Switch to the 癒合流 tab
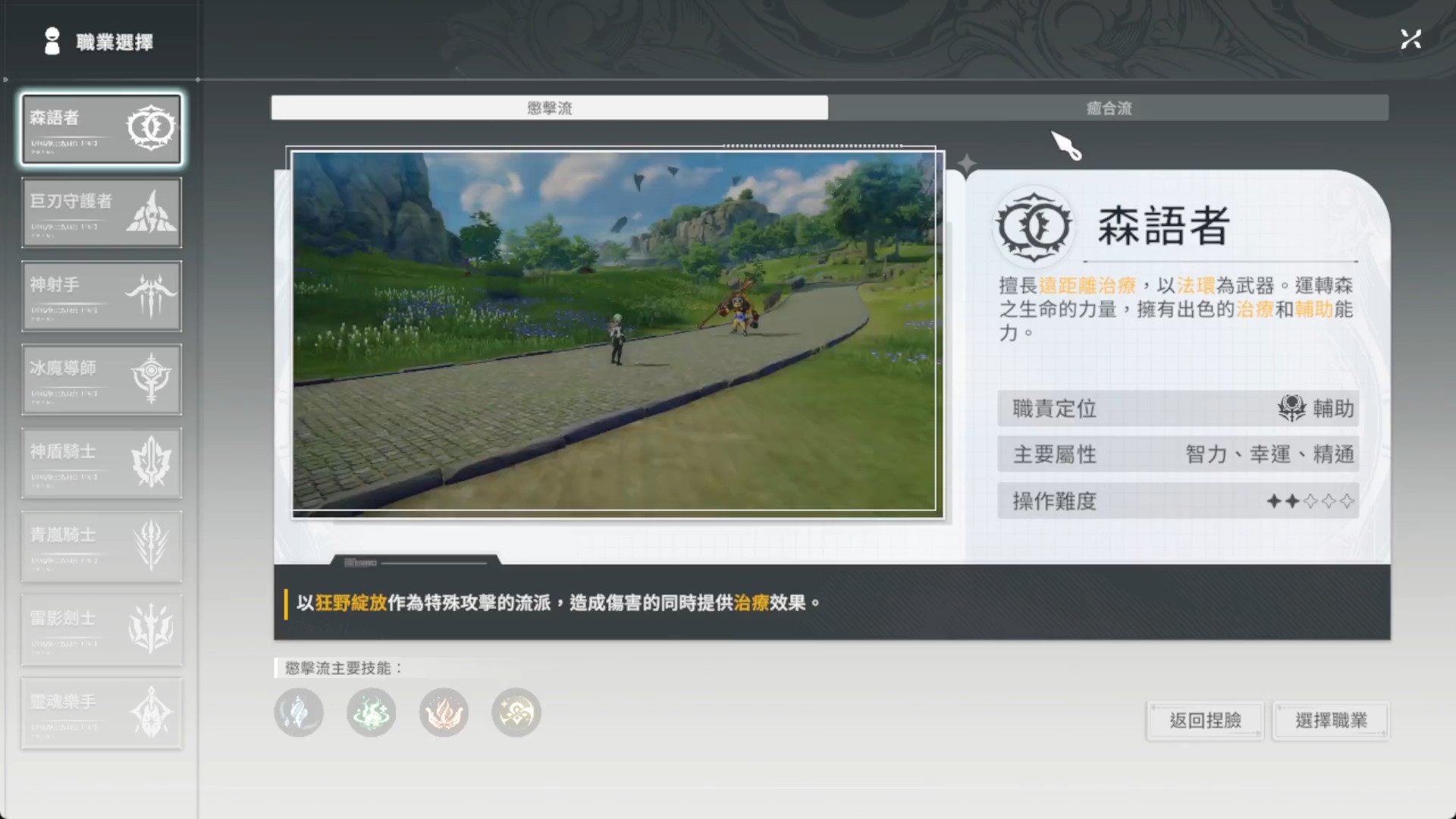 click(x=1108, y=108)
